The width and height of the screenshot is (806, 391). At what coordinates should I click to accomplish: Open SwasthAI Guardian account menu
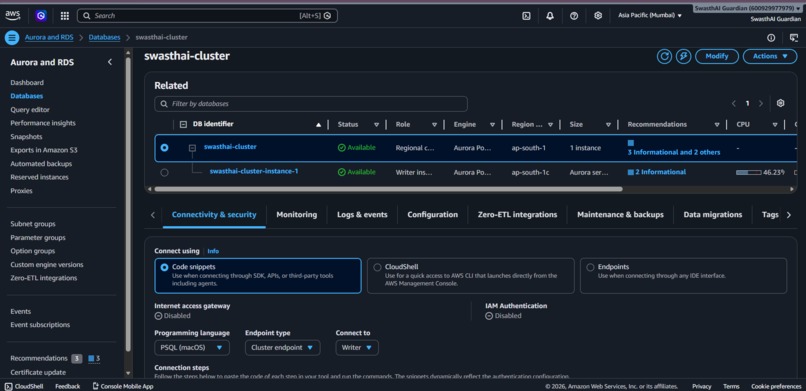tap(747, 9)
